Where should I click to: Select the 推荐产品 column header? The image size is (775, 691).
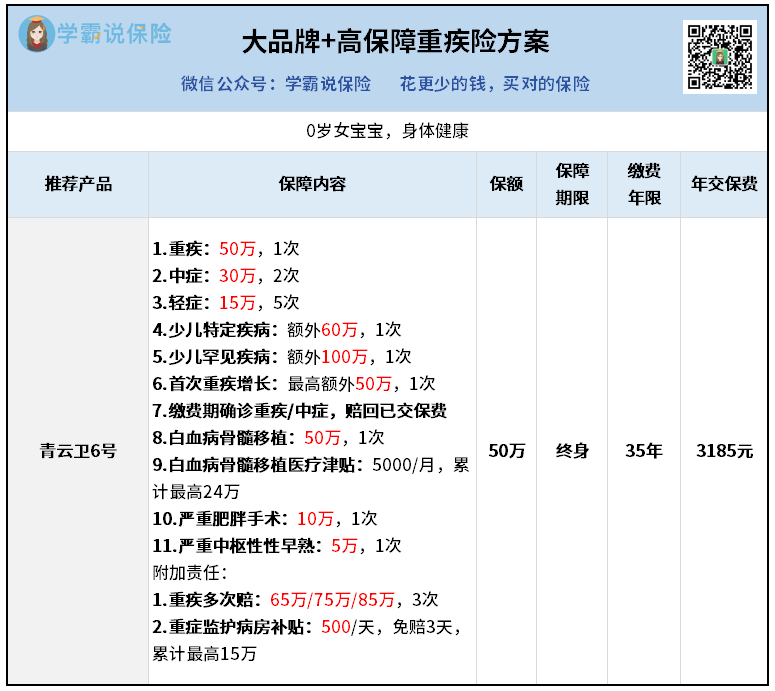point(78,184)
